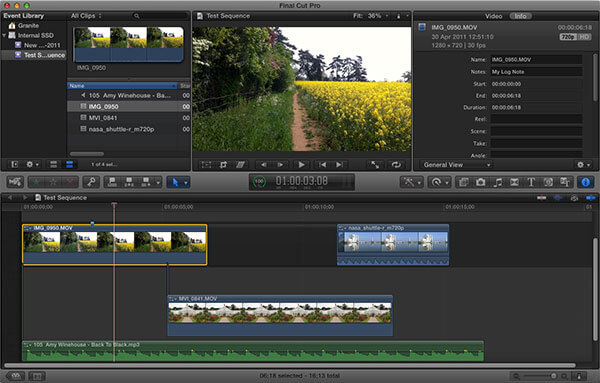Show the Transitions Browser

click(x=514, y=182)
